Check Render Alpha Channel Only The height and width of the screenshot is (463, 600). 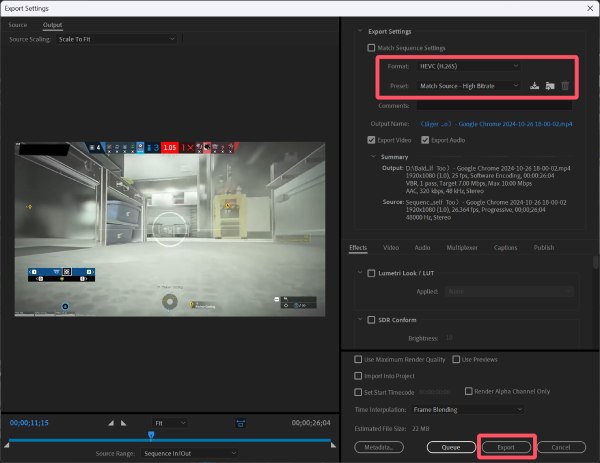(469, 391)
